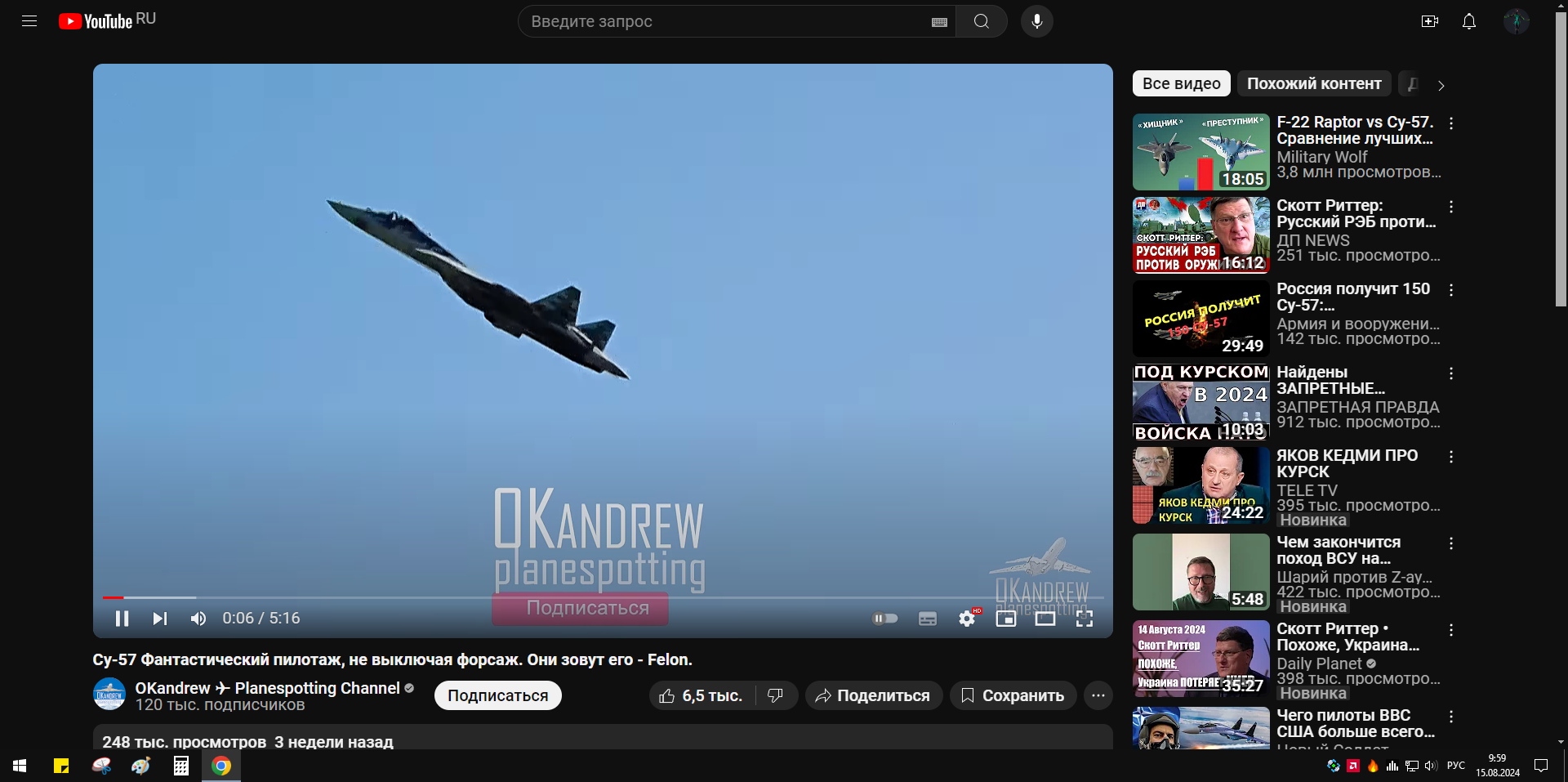The height and width of the screenshot is (782, 1568).
Task: Open Чем закончится поход ВСУ video title
Action: [1339, 550]
